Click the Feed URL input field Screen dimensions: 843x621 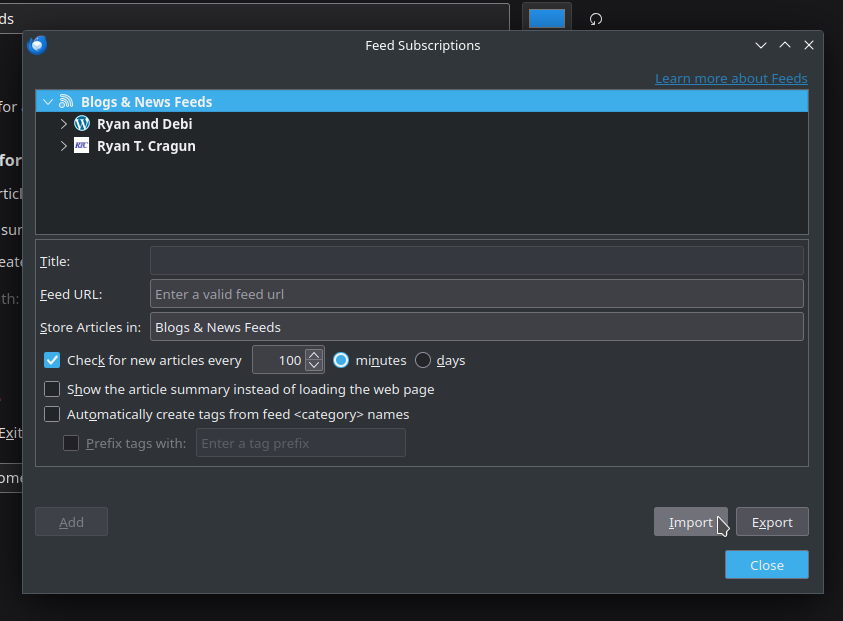[x=476, y=294]
